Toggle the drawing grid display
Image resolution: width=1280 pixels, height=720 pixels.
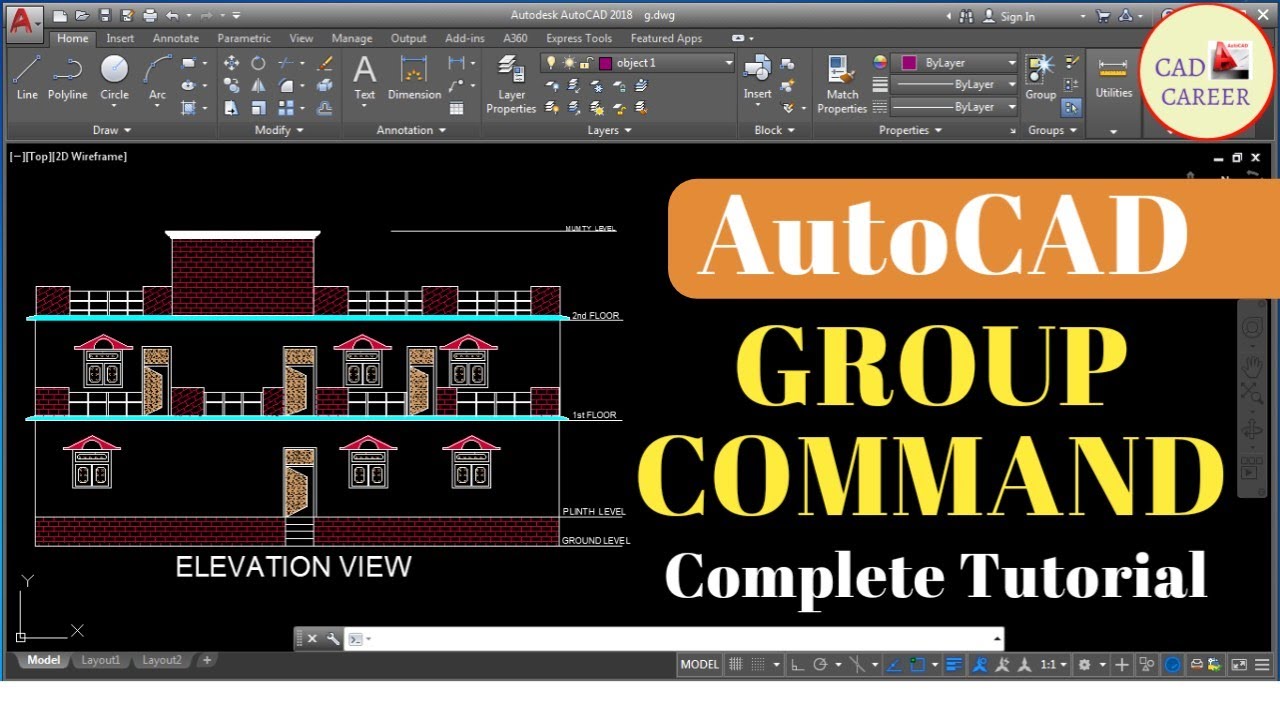[736, 665]
